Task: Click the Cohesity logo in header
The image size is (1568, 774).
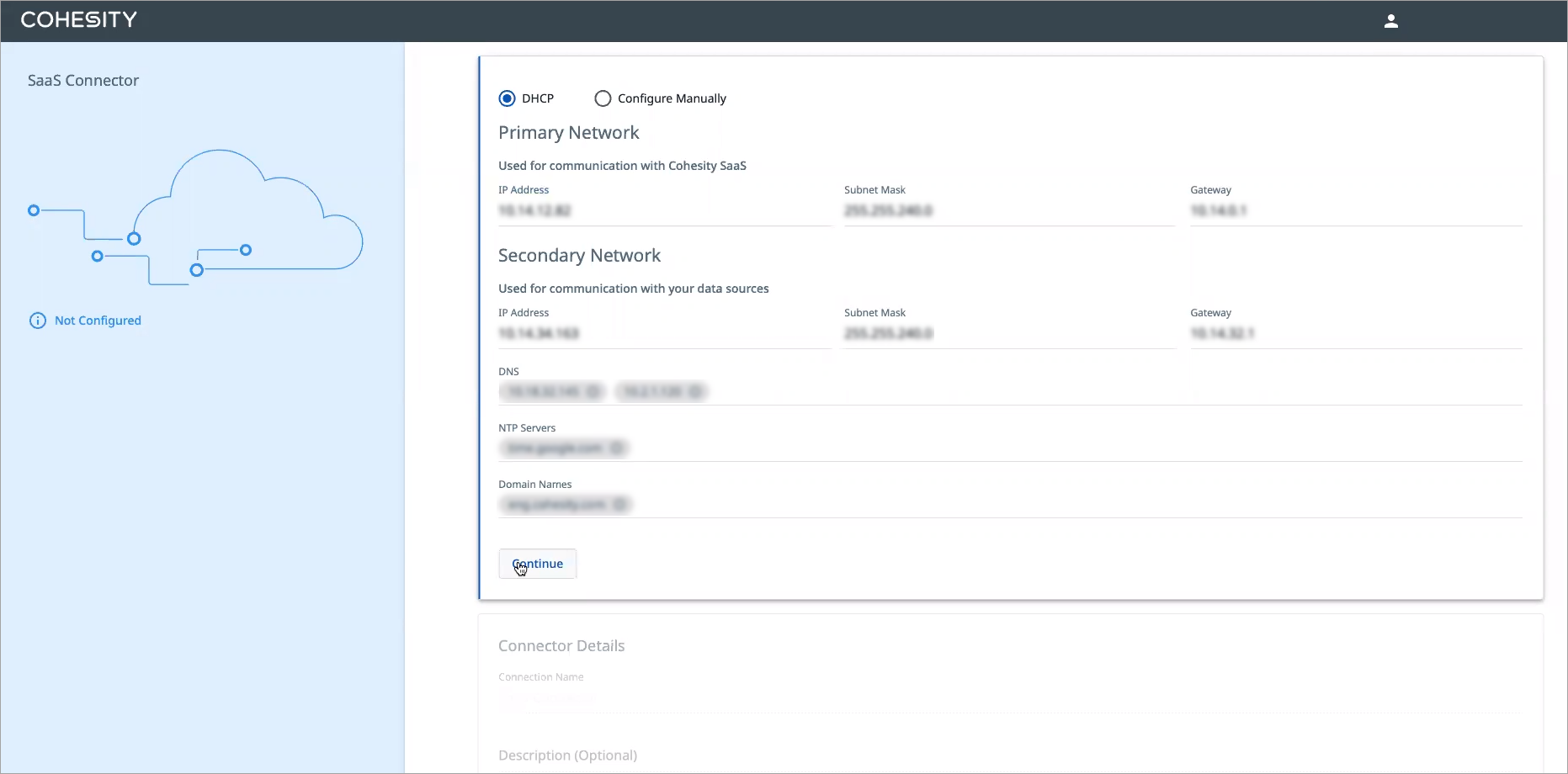Action: [78, 20]
